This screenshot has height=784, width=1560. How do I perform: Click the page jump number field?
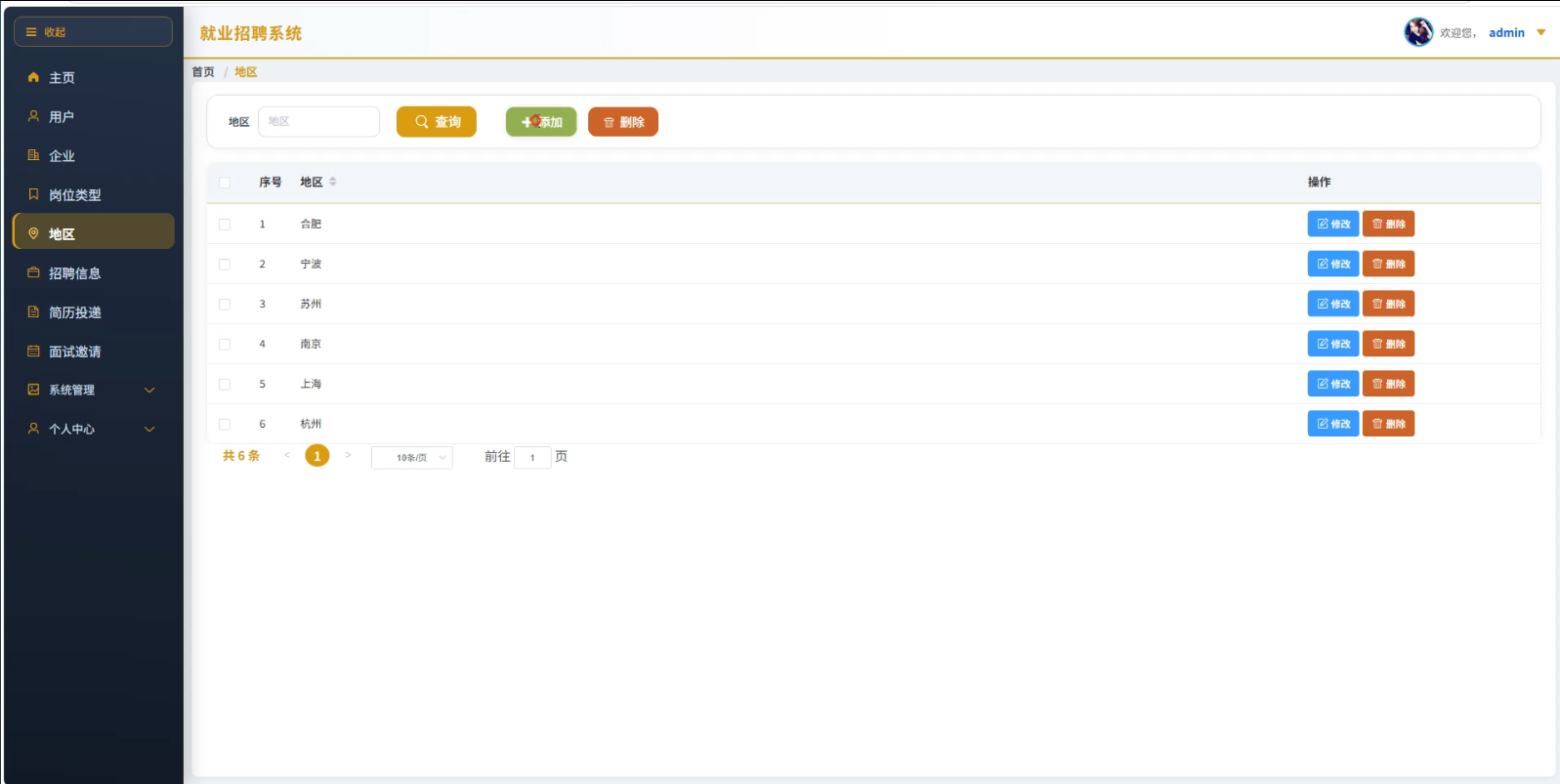[532, 458]
